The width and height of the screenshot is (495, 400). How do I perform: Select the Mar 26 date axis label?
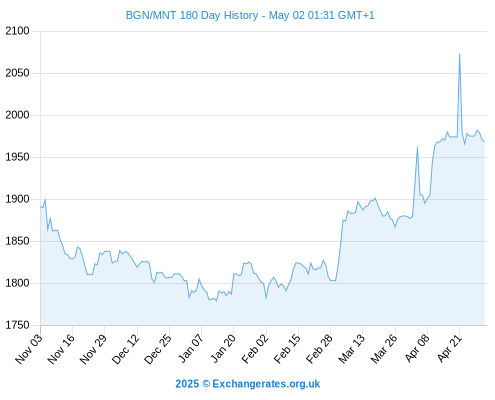384,348
